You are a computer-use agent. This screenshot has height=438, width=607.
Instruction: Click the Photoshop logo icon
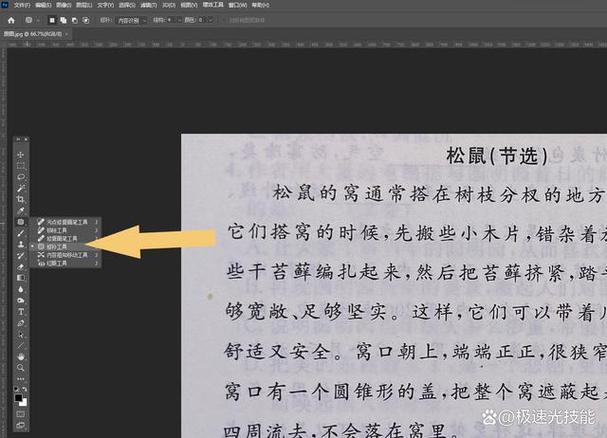click(5, 5)
